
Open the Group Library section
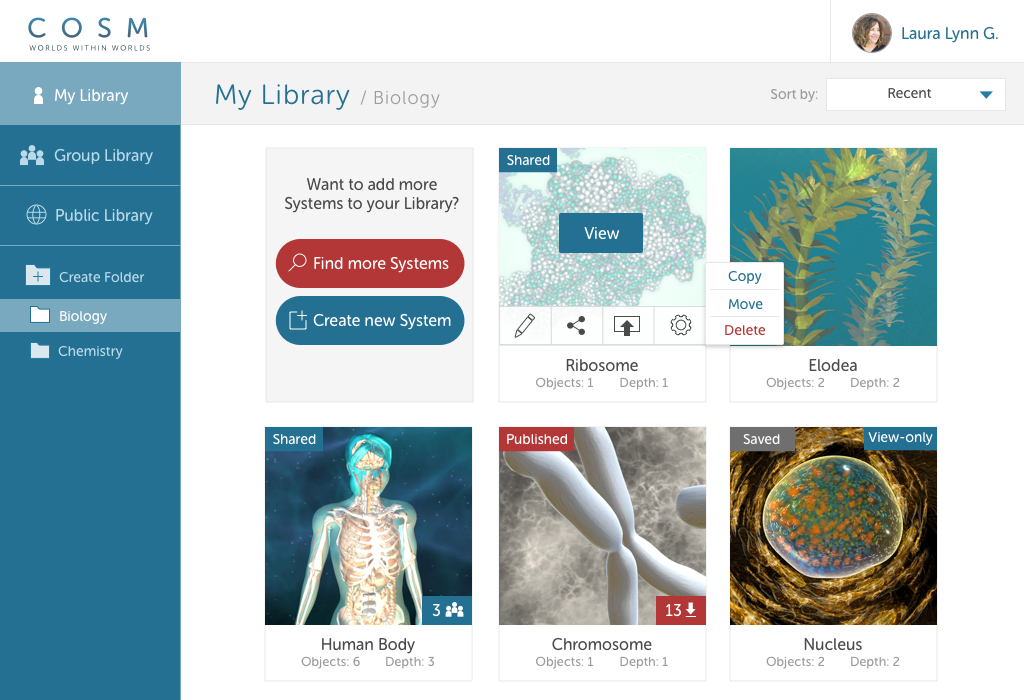[x=90, y=155]
